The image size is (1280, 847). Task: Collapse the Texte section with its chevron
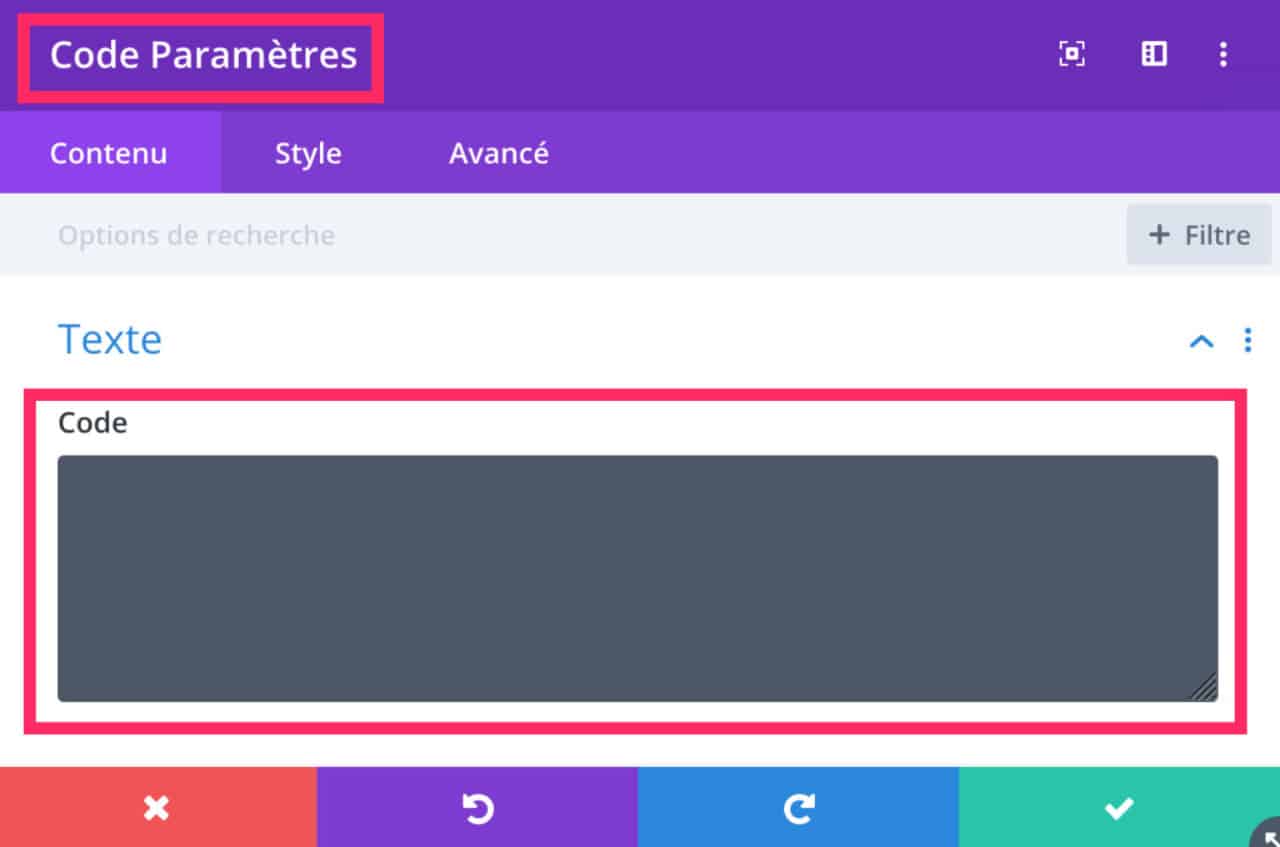pyautogui.click(x=1200, y=341)
